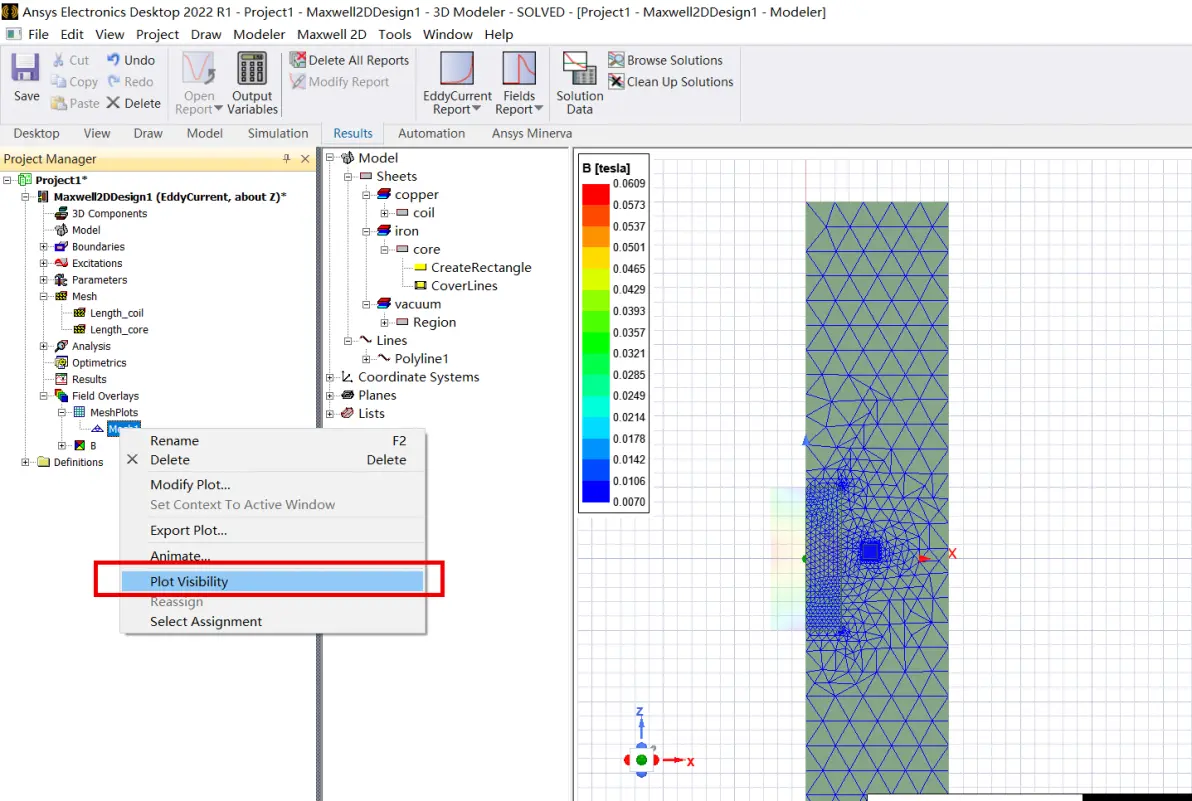
Task: Click the Length_coil mesh operation icon
Action: [x=79, y=313]
